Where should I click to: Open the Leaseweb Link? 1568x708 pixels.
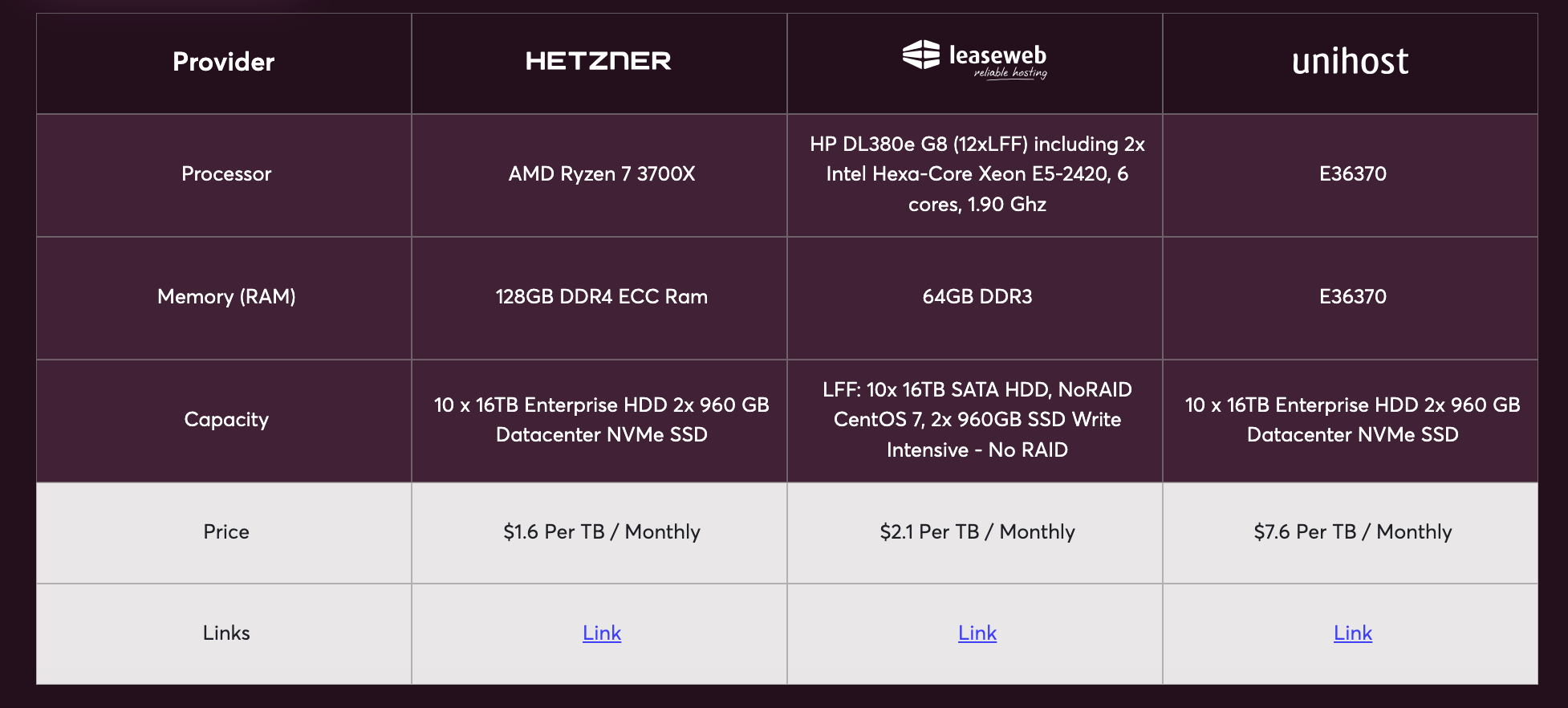coord(977,633)
